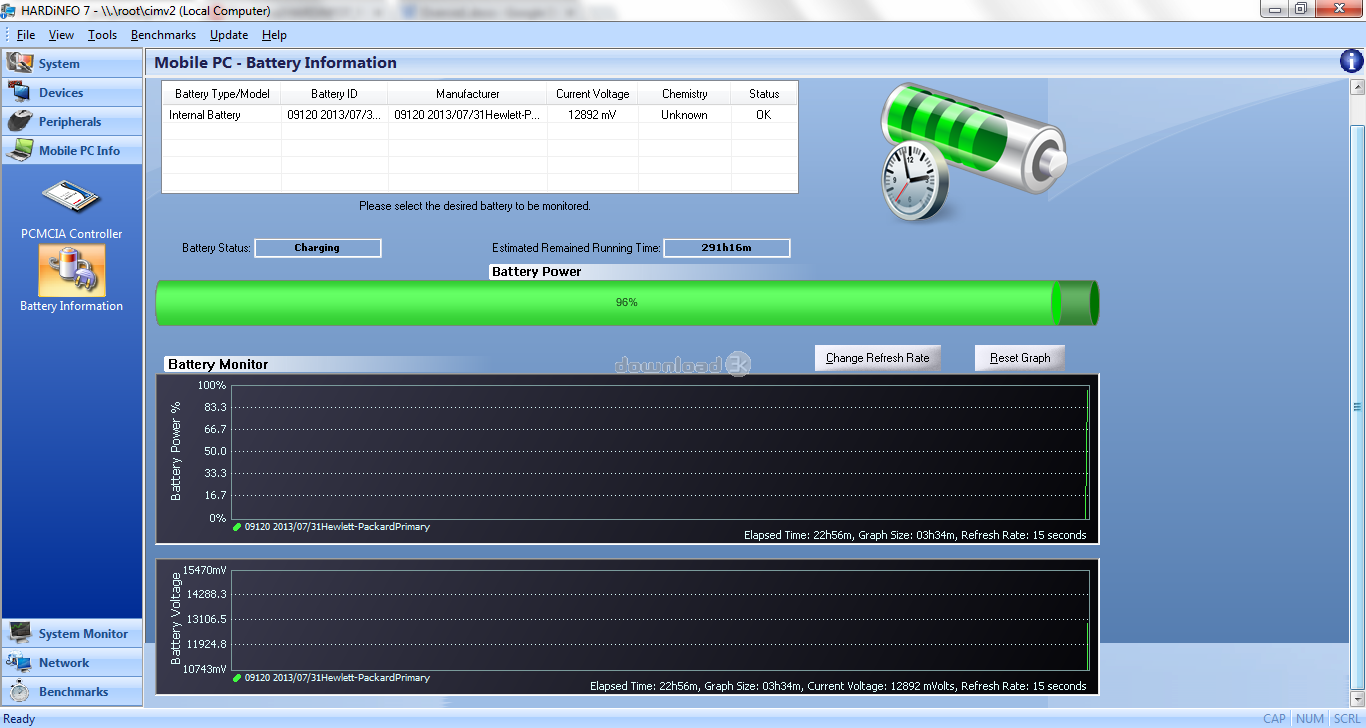Open the File menu
This screenshot has width=1366, height=728.
coord(26,35)
